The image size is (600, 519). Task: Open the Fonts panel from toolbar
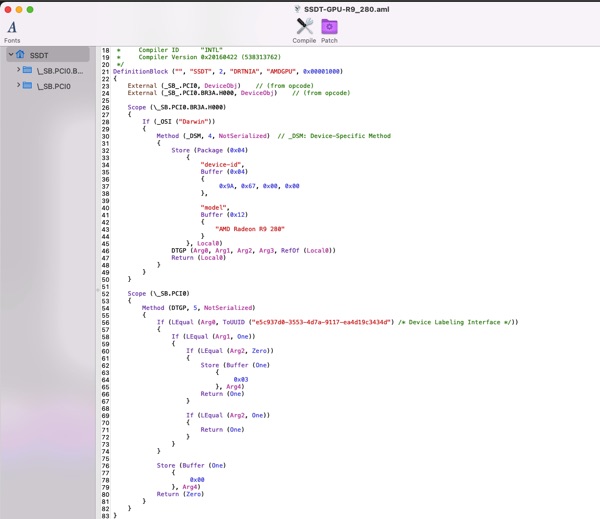(x=12, y=29)
